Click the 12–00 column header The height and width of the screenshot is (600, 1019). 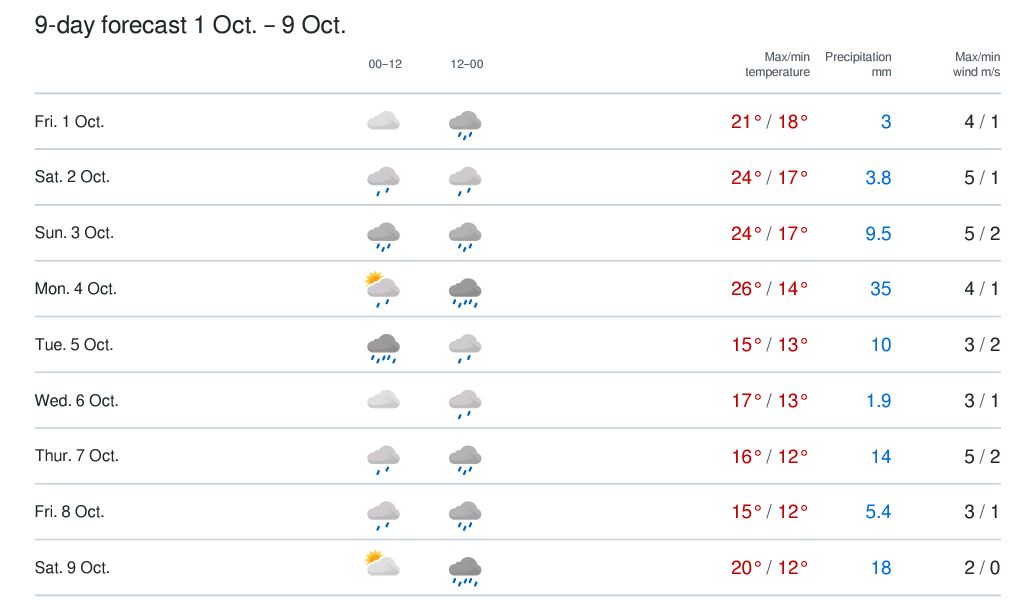tap(467, 64)
